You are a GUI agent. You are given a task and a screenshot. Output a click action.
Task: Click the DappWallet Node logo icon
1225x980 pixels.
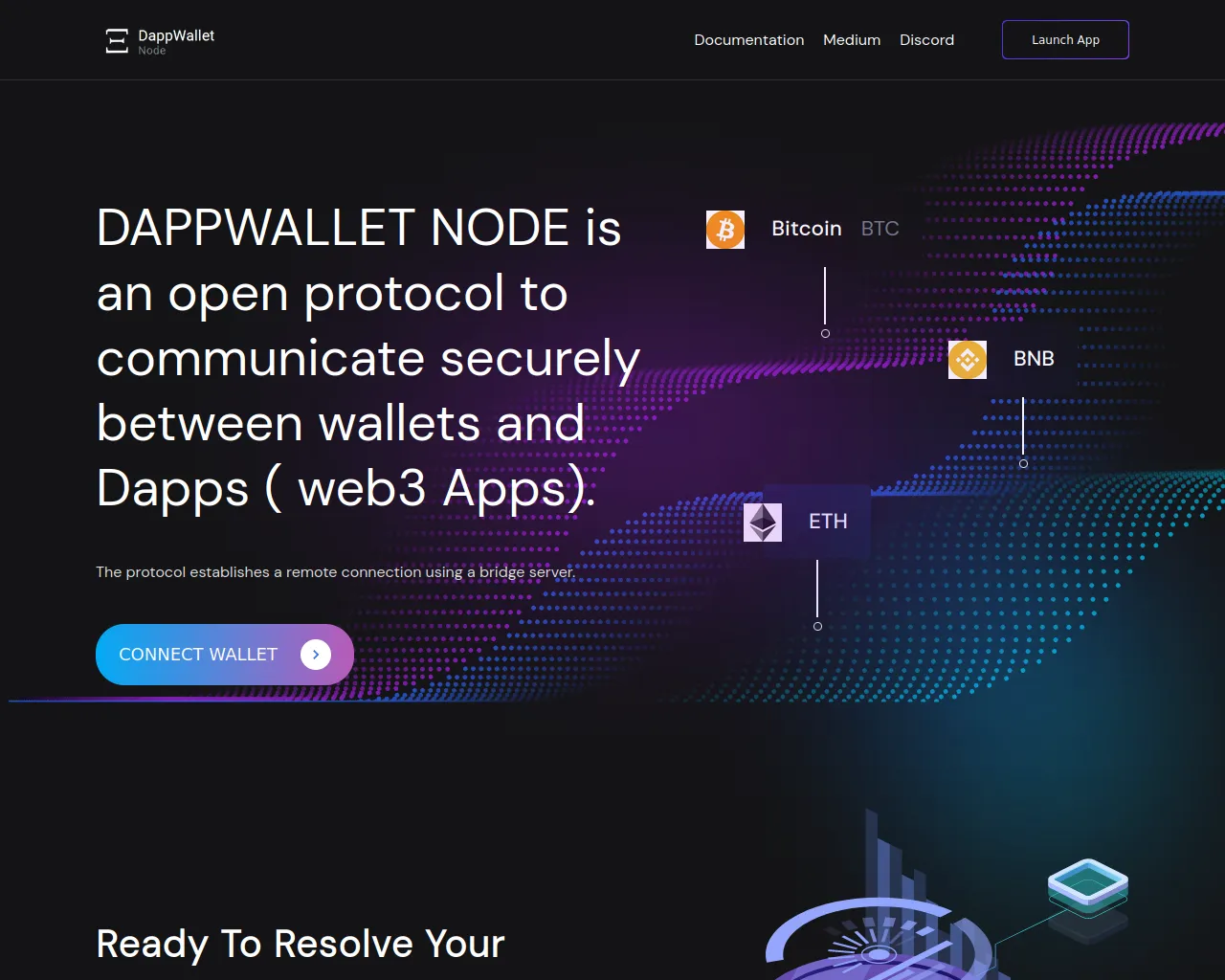click(x=117, y=40)
